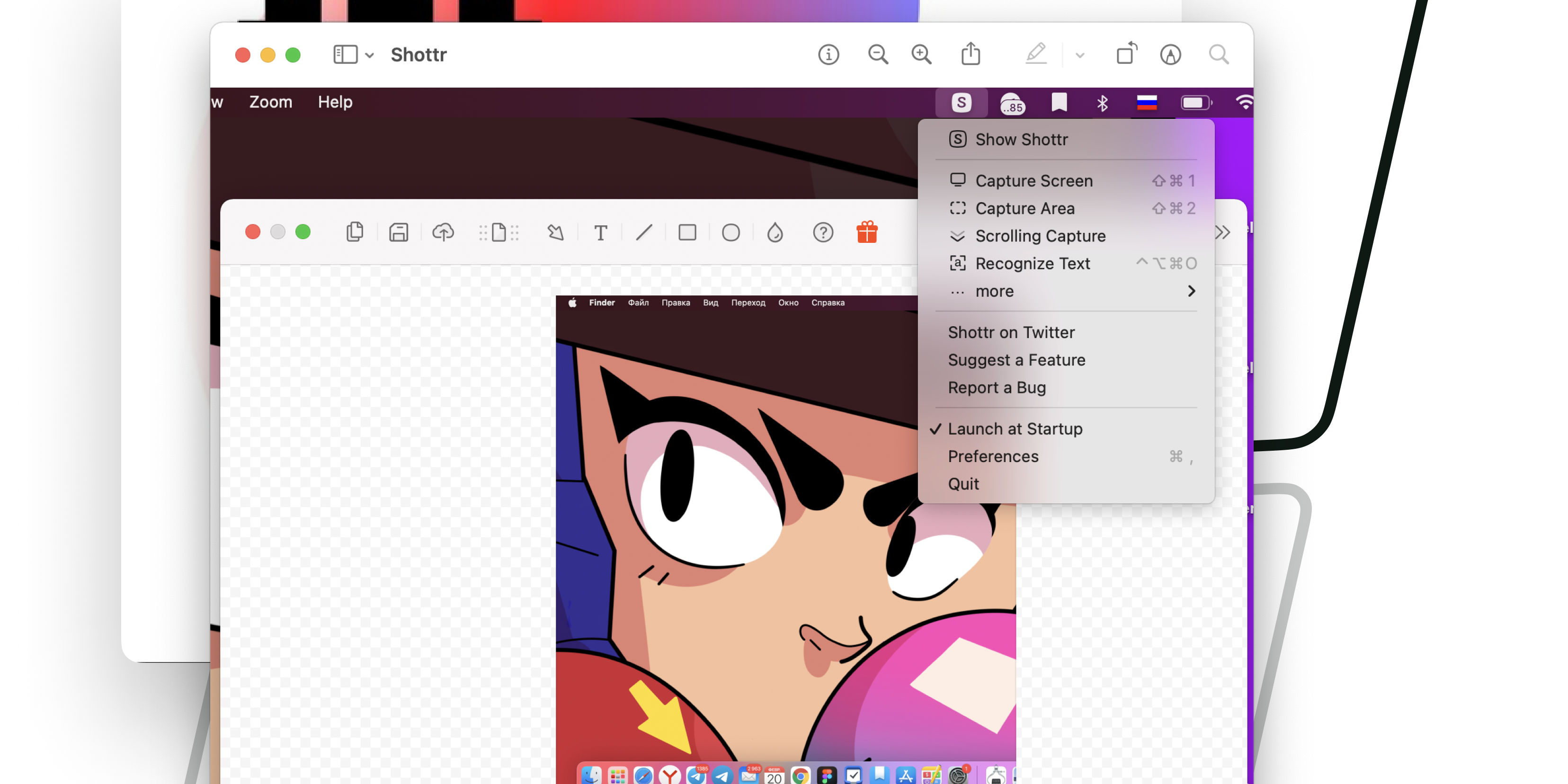Choose Capture Area from menu
This screenshot has width=1568, height=784.
1025,208
